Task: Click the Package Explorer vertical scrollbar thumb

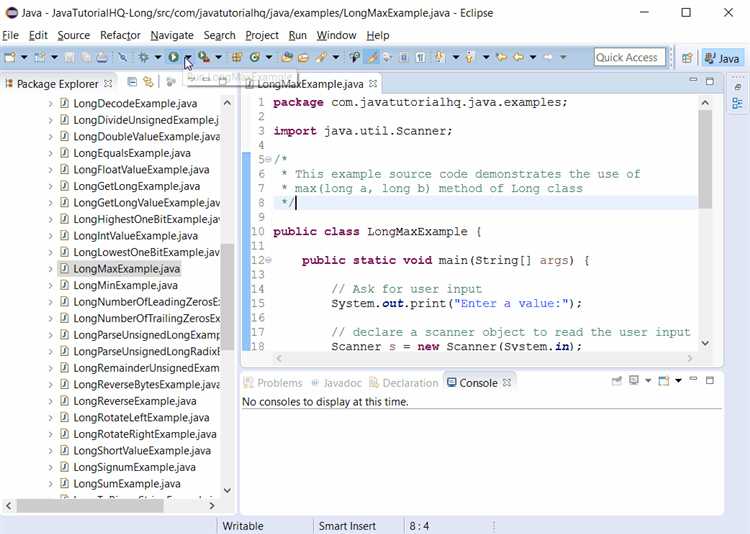Action: pyautogui.click(x=227, y=297)
